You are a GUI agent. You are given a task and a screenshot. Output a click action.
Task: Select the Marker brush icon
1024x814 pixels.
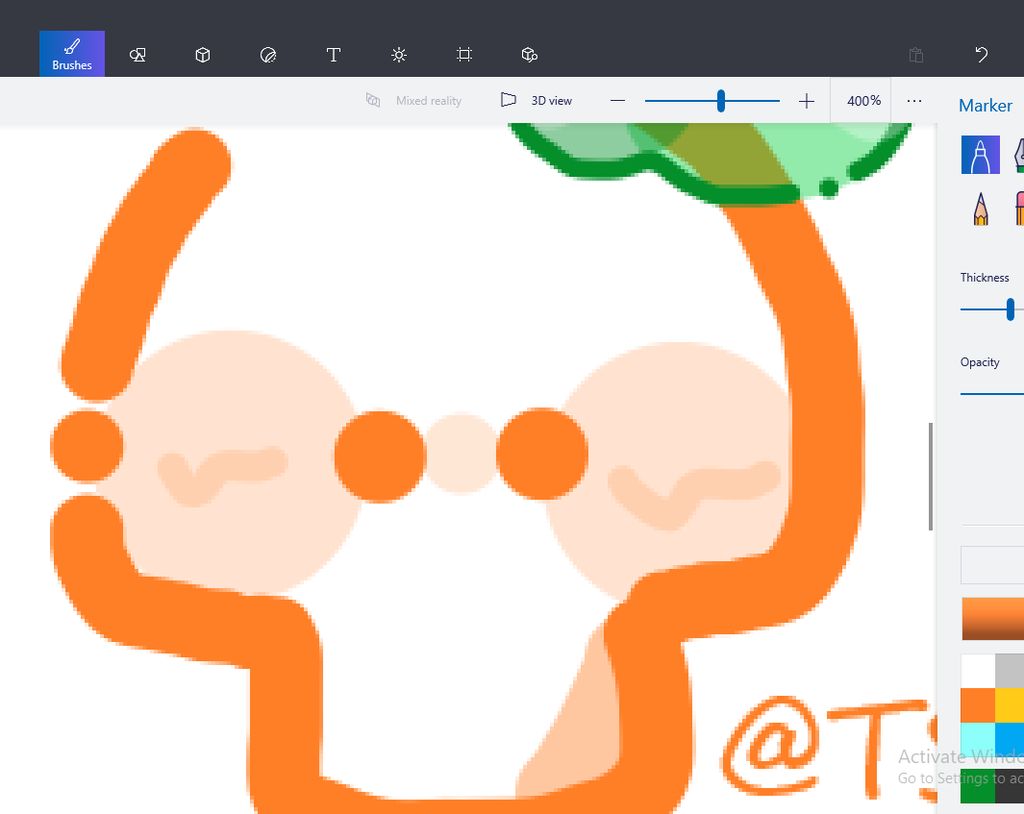[980, 155]
